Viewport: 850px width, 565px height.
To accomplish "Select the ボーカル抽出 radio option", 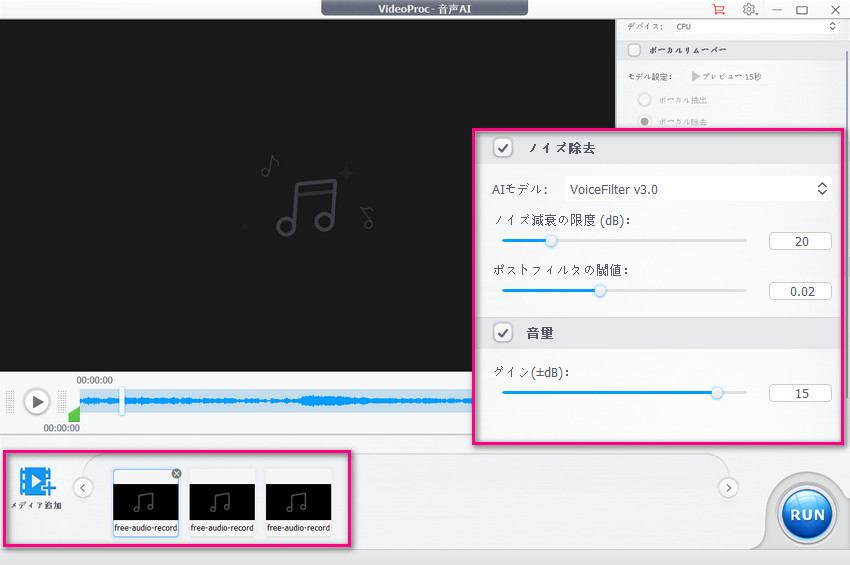I will click(x=644, y=100).
